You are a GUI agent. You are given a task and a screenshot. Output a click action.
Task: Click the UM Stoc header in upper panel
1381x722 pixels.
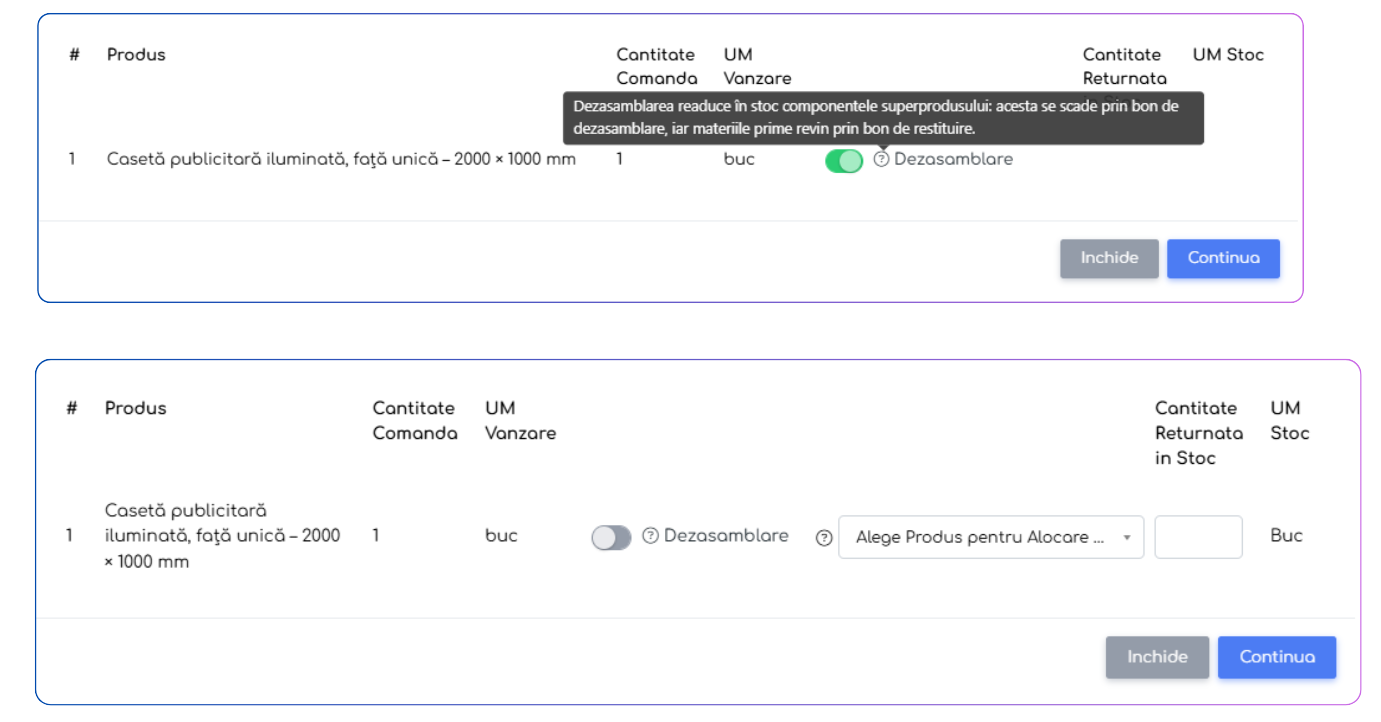pos(1228,55)
